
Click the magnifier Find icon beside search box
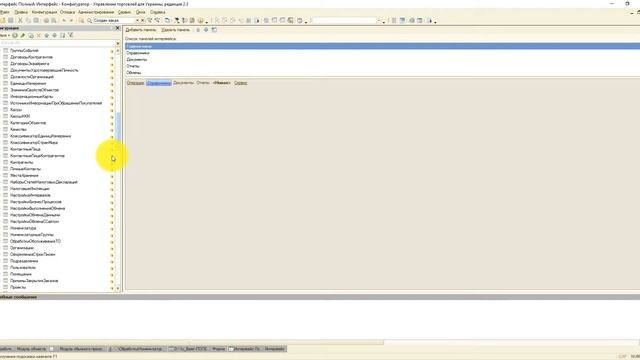(x=89, y=20)
